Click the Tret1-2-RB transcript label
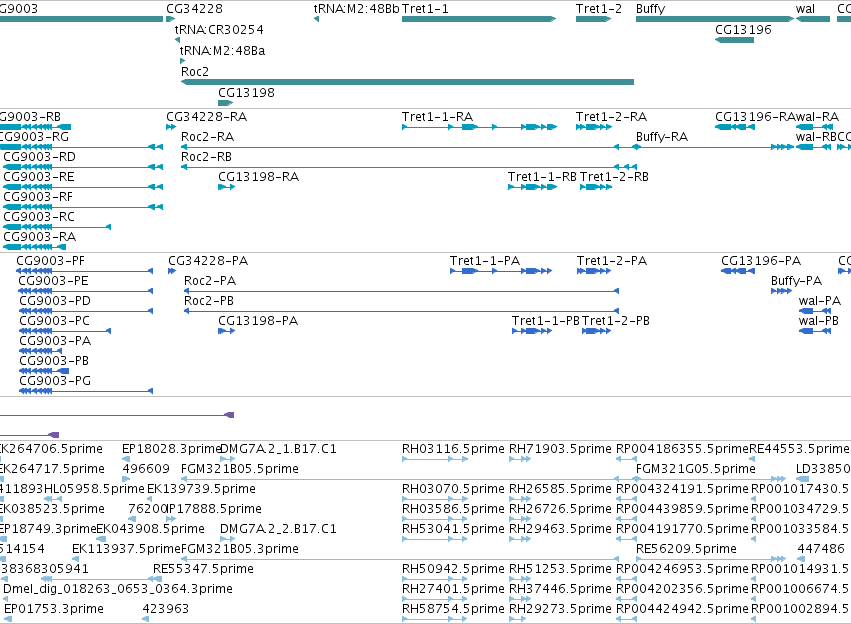 (614, 177)
